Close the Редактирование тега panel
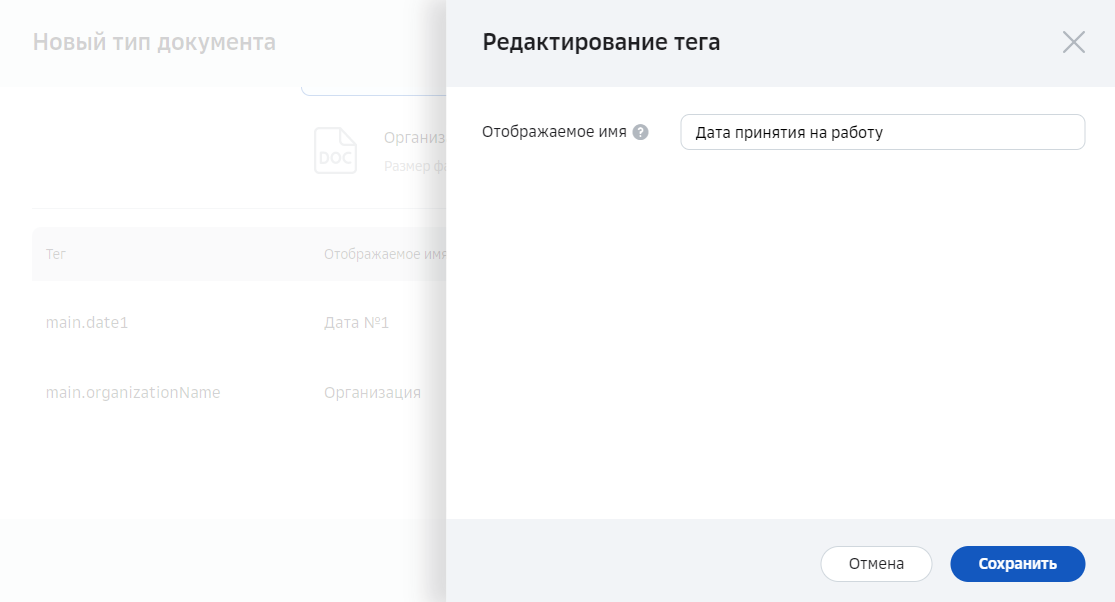This screenshot has width=1115, height=602. click(x=1073, y=42)
